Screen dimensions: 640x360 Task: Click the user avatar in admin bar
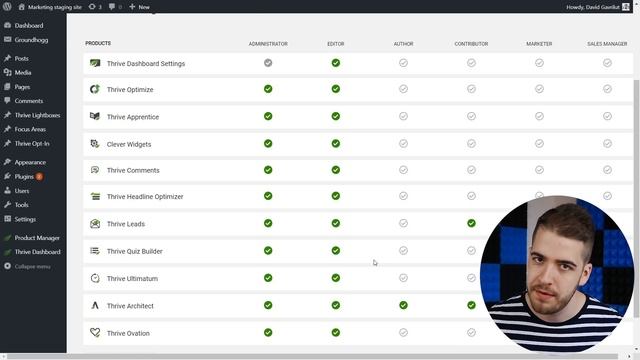click(x=626, y=7)
